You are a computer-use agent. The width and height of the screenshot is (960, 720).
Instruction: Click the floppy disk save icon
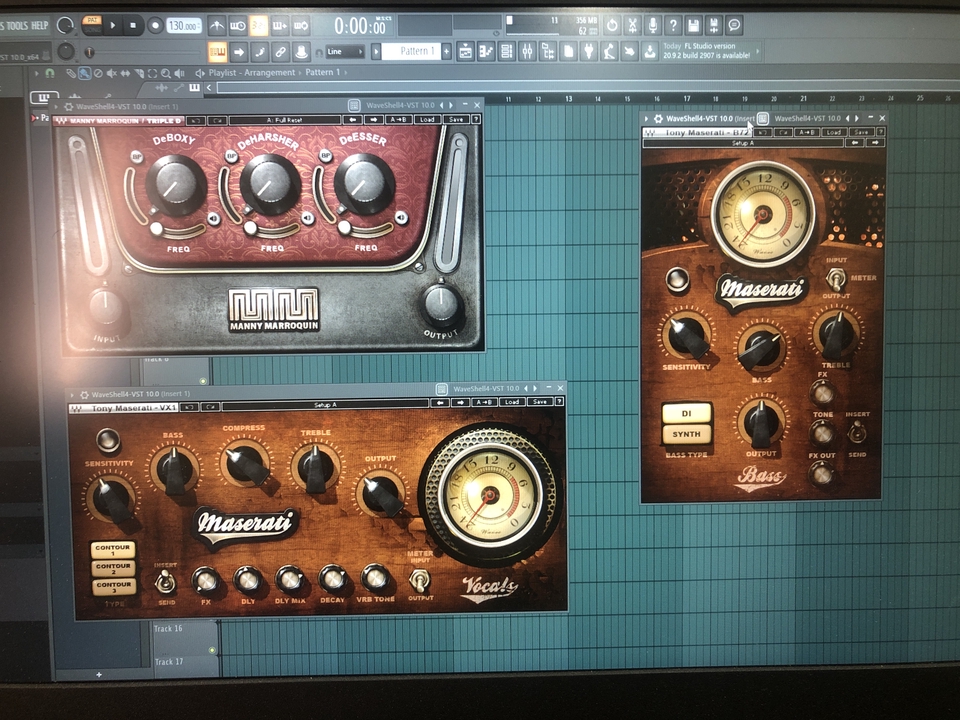point(693,25)
